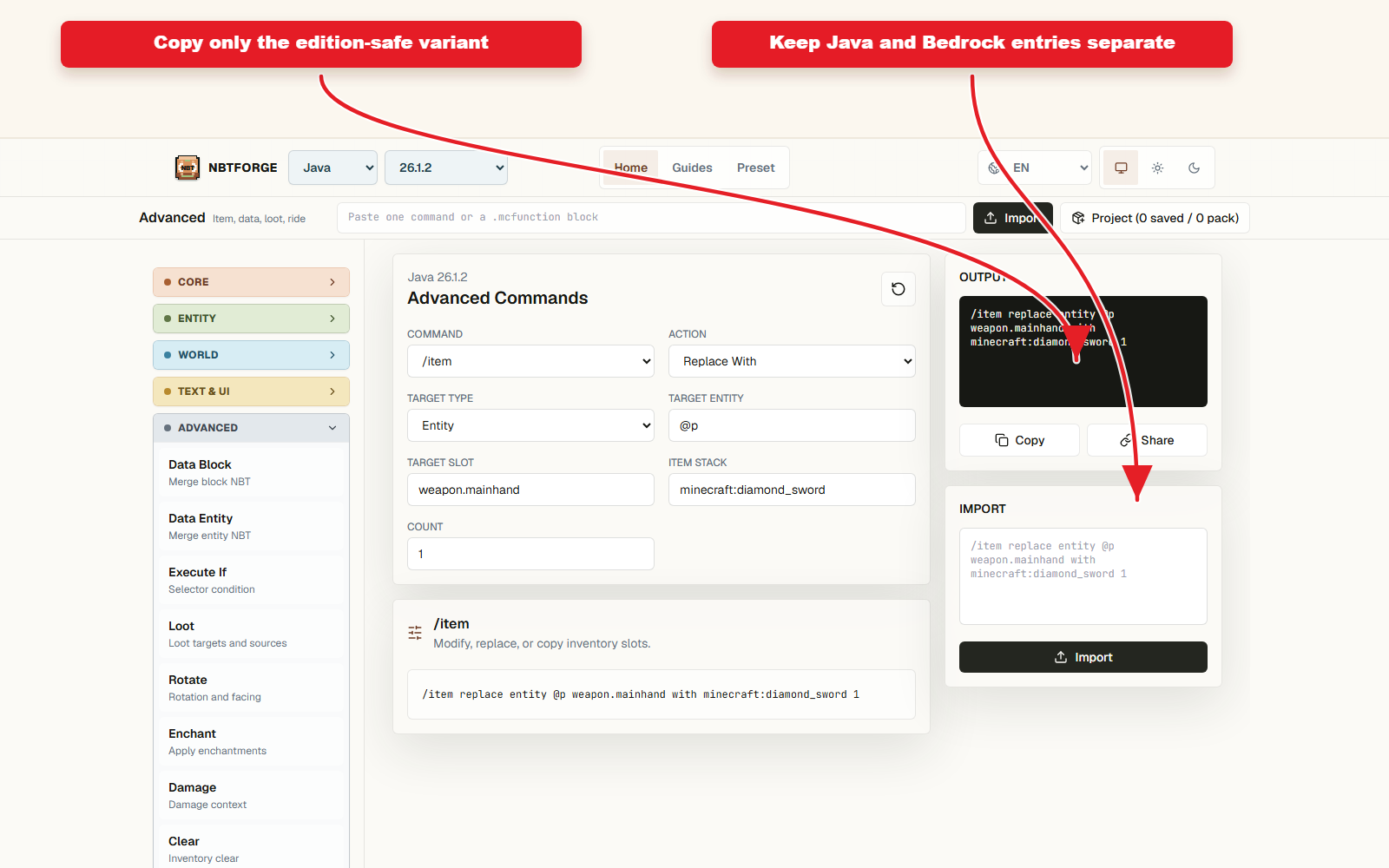The image size is (1389, 868).
Task: Open the Preset tab
Action: (x=755, y=168)
